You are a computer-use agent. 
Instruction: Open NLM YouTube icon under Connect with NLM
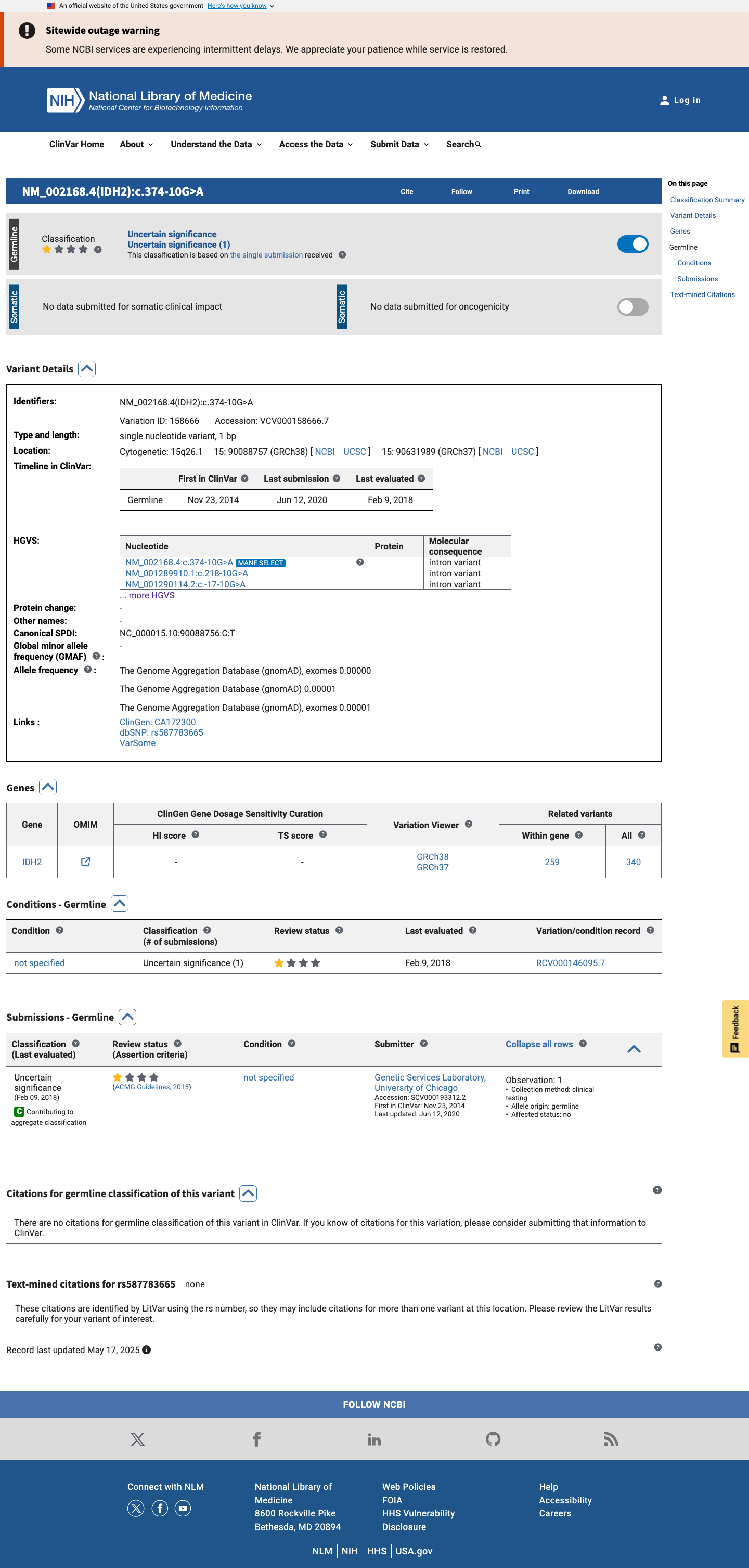click(183, 1508)
